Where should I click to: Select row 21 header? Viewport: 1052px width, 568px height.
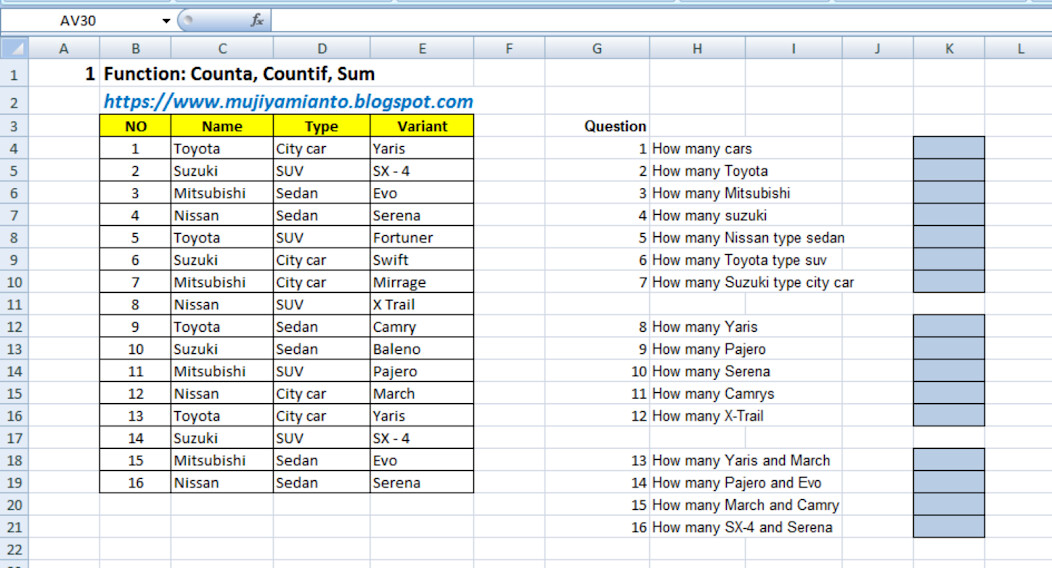[14, 527]
